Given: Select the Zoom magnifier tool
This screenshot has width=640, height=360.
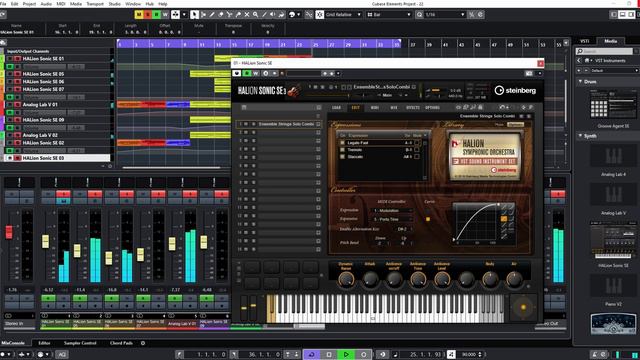Looking at the screenshot, I should click(256, 15).
